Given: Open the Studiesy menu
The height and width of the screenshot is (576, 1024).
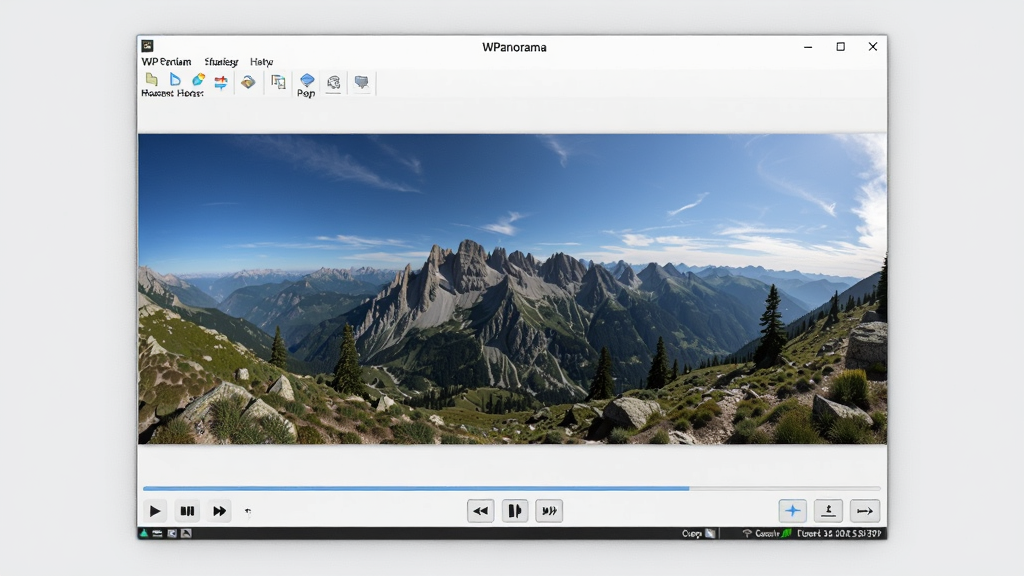Looking at the screenshot, I should point(221,61).
